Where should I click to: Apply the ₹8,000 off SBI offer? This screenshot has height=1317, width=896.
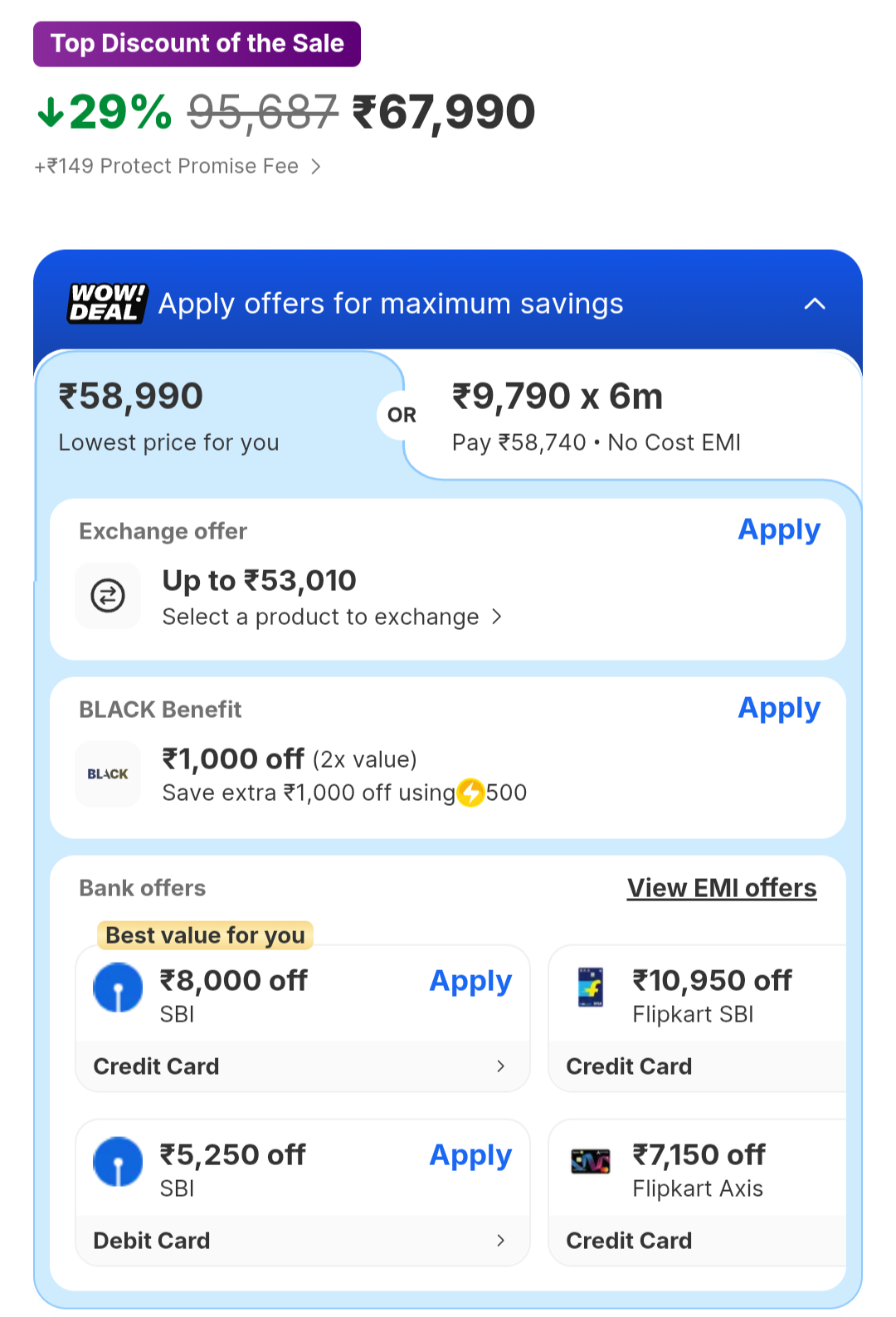(x=470, y=981)
